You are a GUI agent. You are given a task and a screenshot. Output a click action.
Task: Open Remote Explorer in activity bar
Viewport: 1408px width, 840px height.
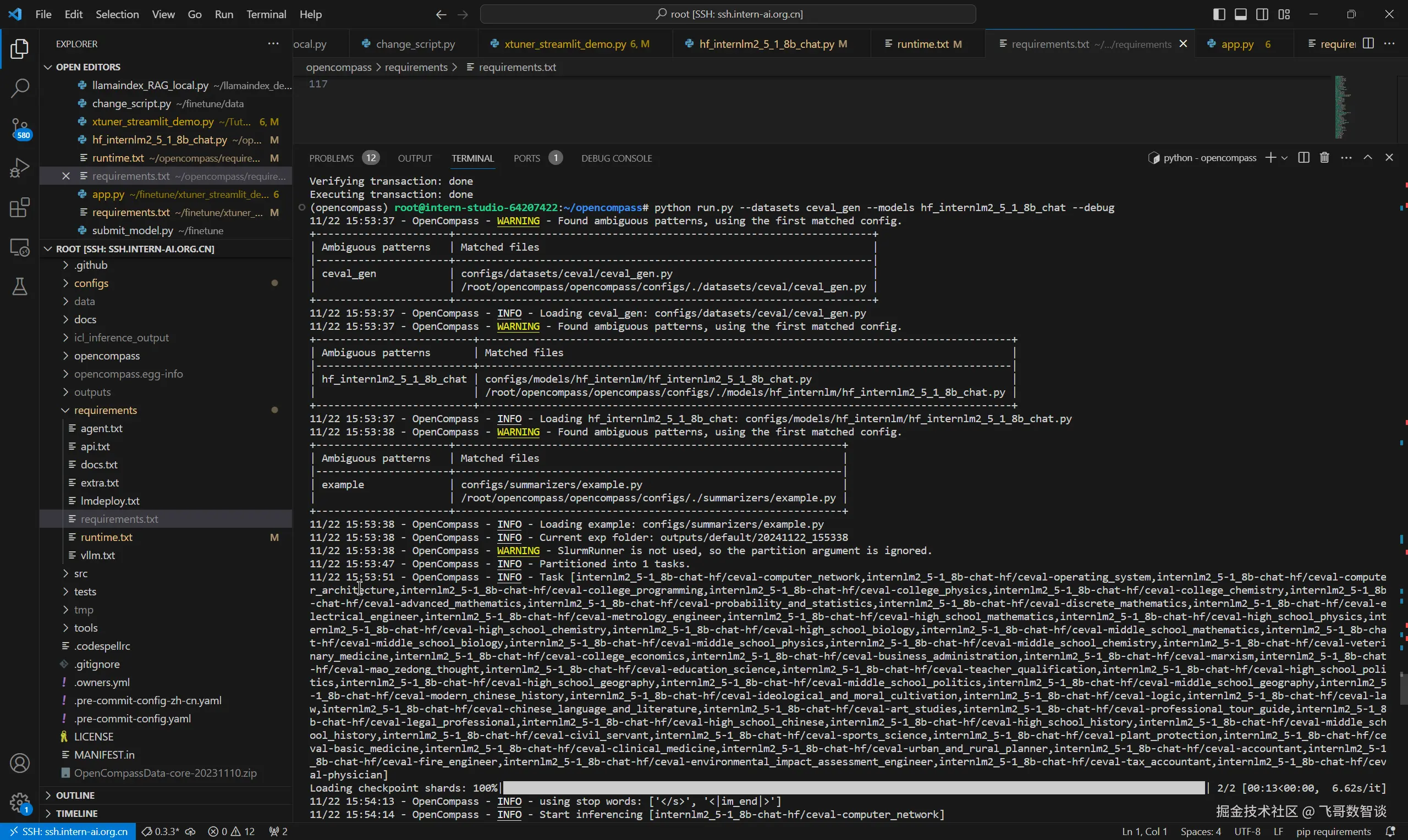click(x=20, y=247)
